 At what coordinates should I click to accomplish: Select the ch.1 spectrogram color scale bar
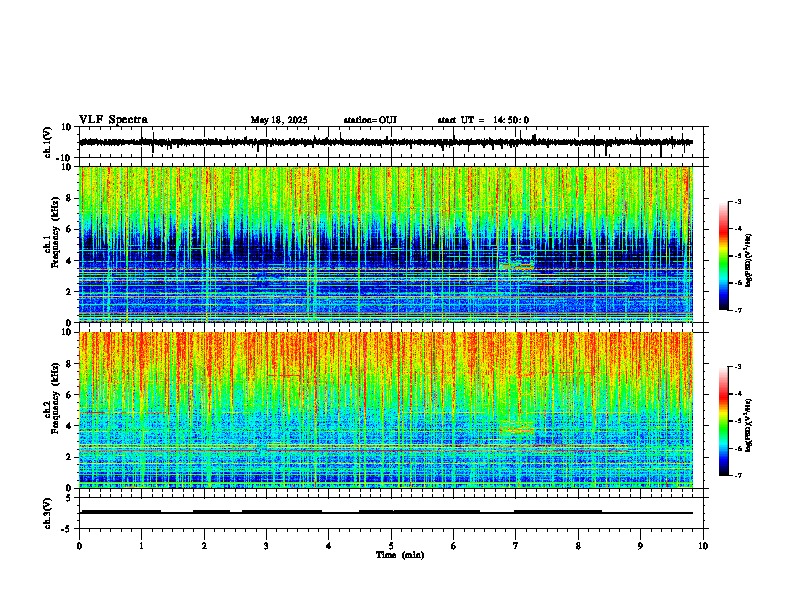723,256
